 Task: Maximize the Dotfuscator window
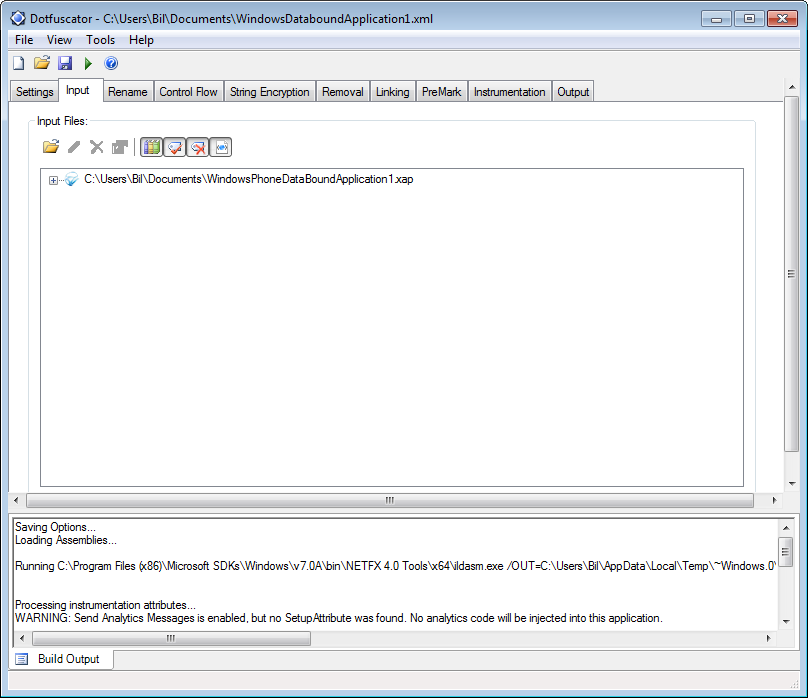(x=749, y=19)
